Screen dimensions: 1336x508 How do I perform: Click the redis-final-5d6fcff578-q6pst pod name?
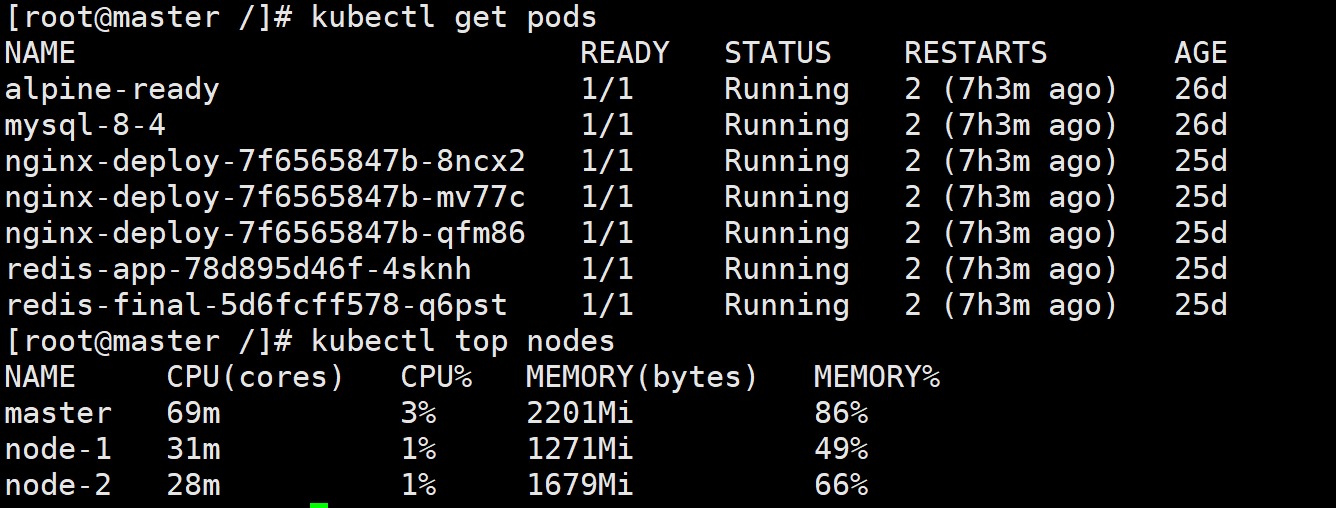pyautogui.click(x=256, y=306)
